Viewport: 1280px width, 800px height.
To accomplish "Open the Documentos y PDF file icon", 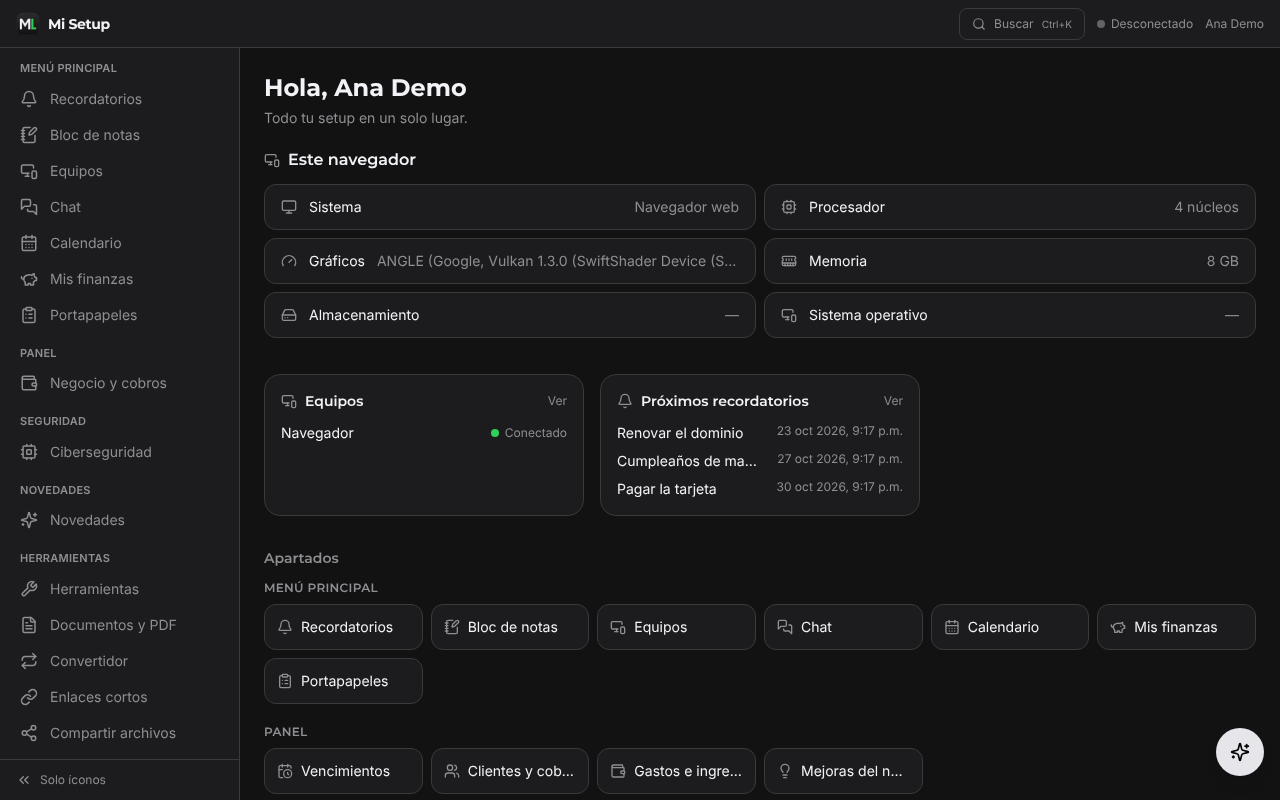I will (29, 625).
